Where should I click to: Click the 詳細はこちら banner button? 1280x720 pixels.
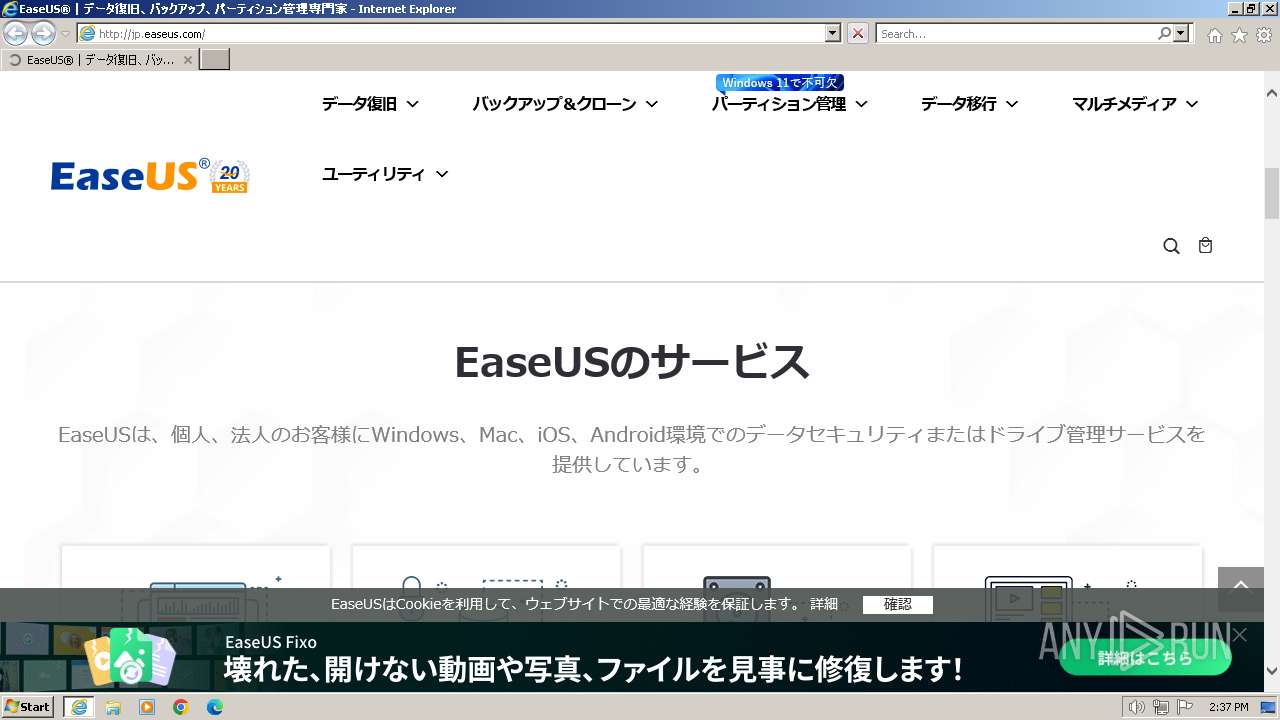1145,658
